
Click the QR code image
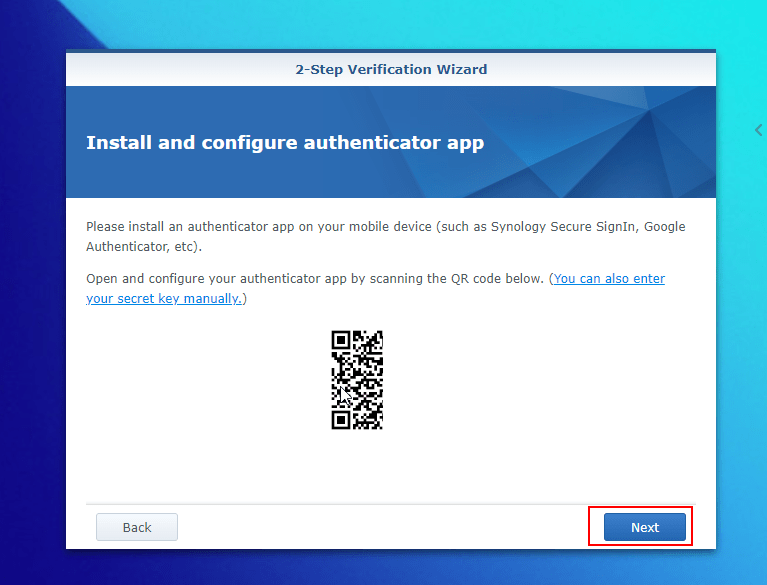point(357,380)
